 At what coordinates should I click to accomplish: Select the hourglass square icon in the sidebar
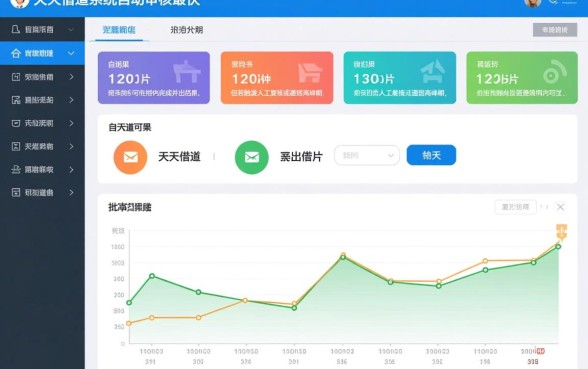point(16,146)
